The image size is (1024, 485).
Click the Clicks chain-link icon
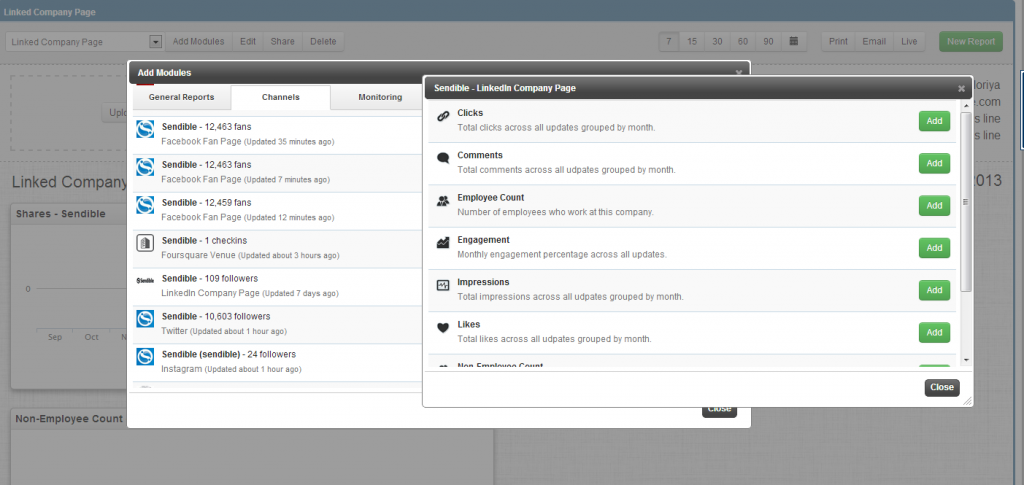443,116
